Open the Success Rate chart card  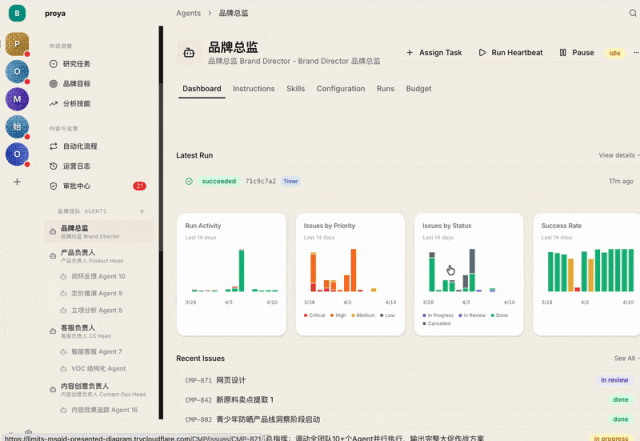(587, 274)
